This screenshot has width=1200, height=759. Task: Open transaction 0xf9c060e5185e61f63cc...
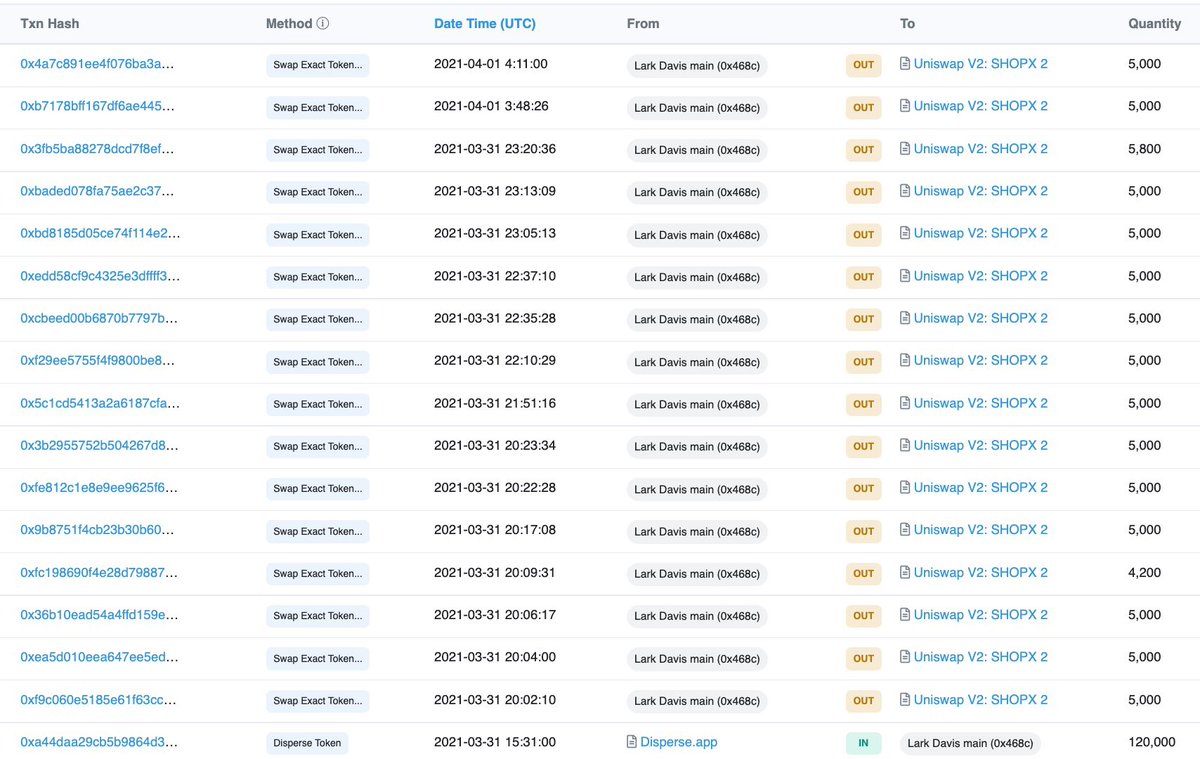tap(100, 700)
